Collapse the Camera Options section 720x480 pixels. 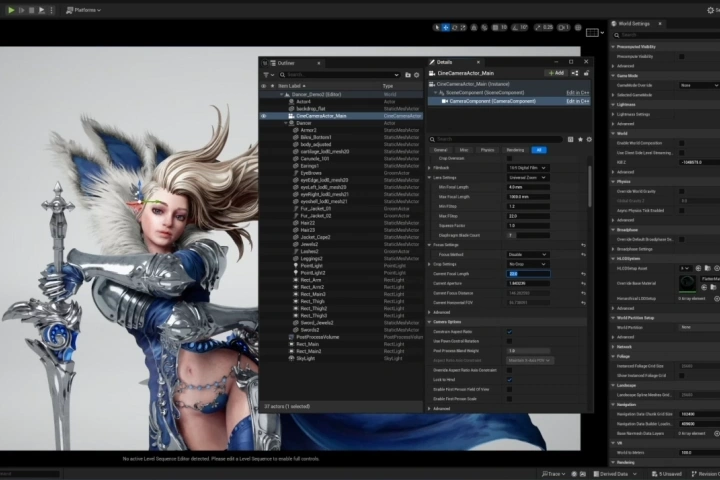point(430,322)
